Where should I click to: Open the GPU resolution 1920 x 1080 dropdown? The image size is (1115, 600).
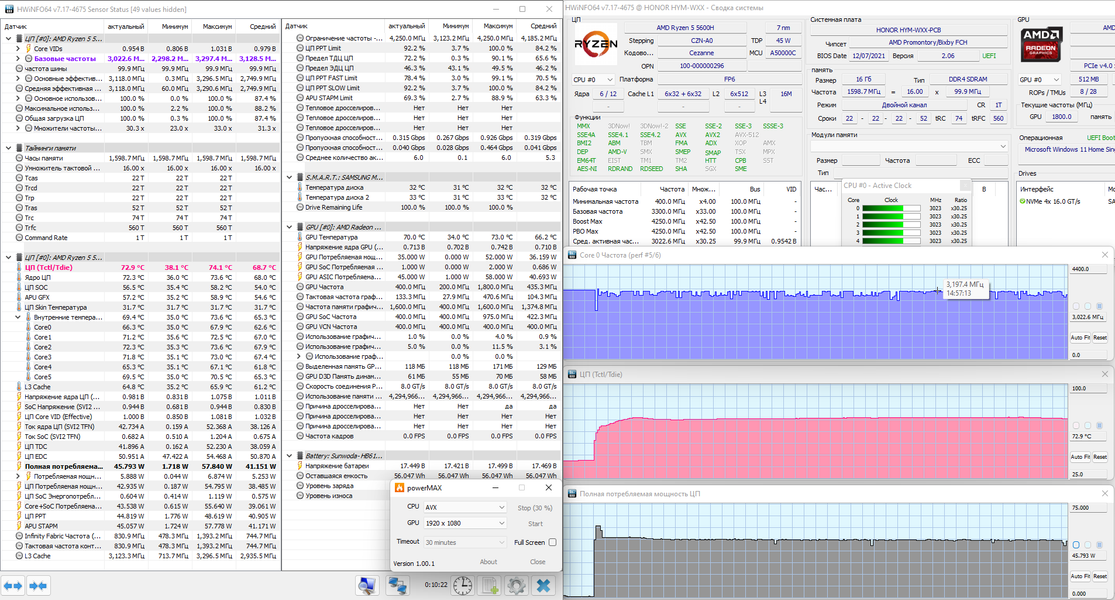tap(464, 523)
